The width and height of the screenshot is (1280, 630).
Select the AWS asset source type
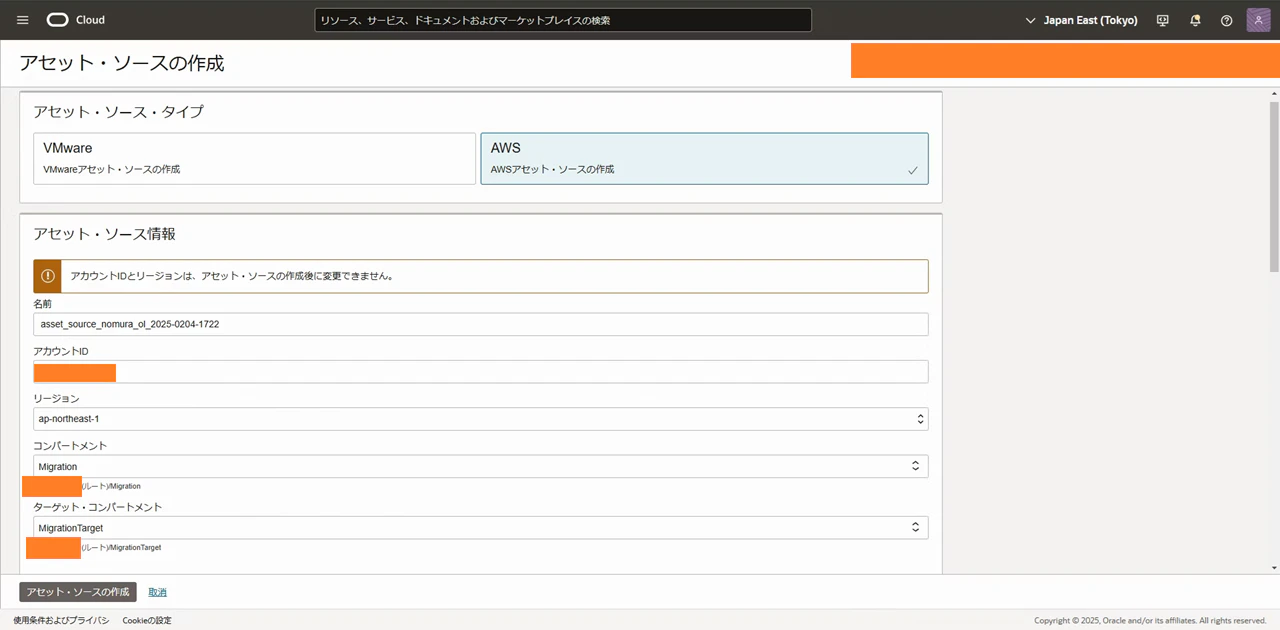pos(704,159)
